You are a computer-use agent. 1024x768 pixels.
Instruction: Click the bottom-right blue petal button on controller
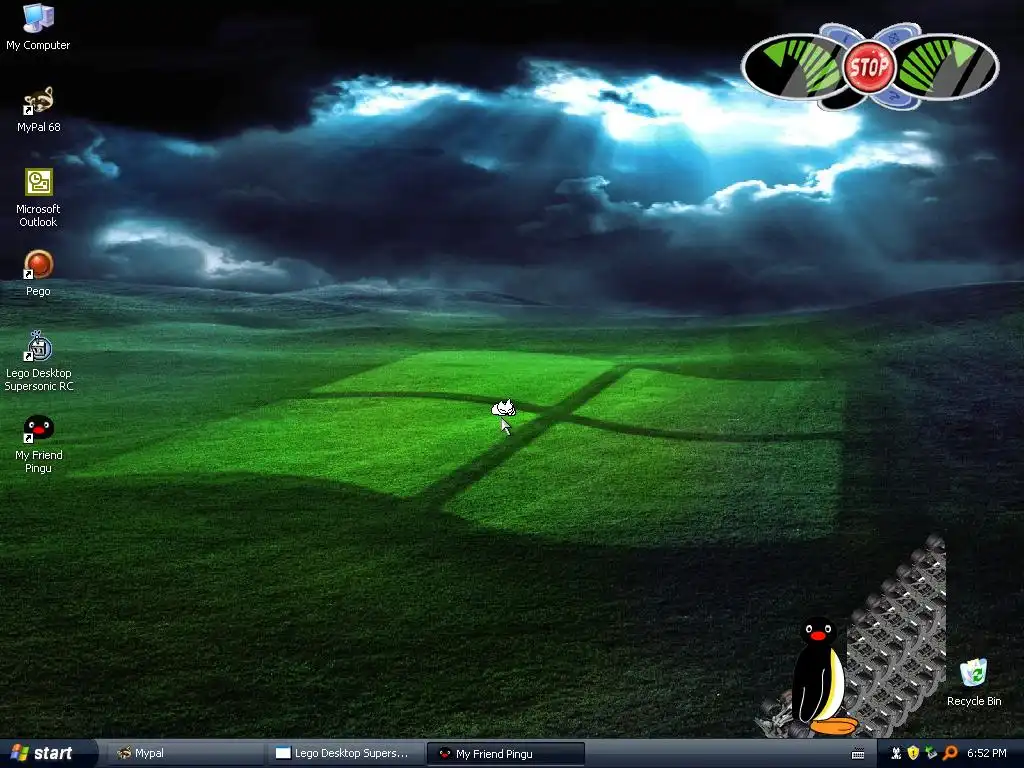pos(897,99)
